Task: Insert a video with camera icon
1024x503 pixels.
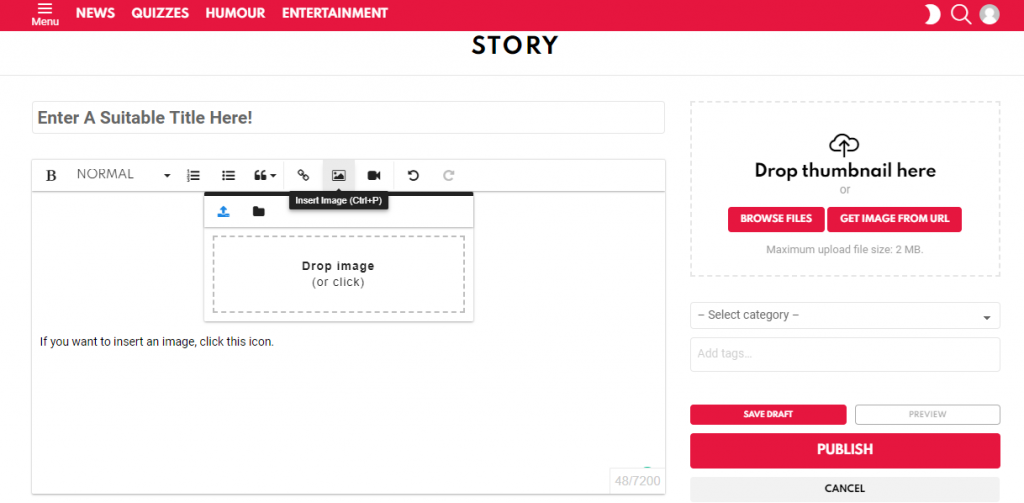Action: click(x=374, y=175)
